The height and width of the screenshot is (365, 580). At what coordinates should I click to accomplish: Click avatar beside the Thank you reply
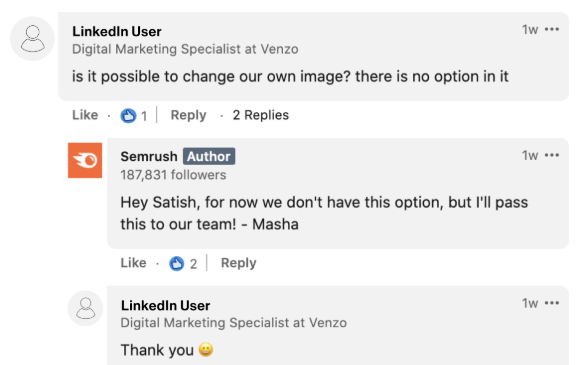[85, 308]
